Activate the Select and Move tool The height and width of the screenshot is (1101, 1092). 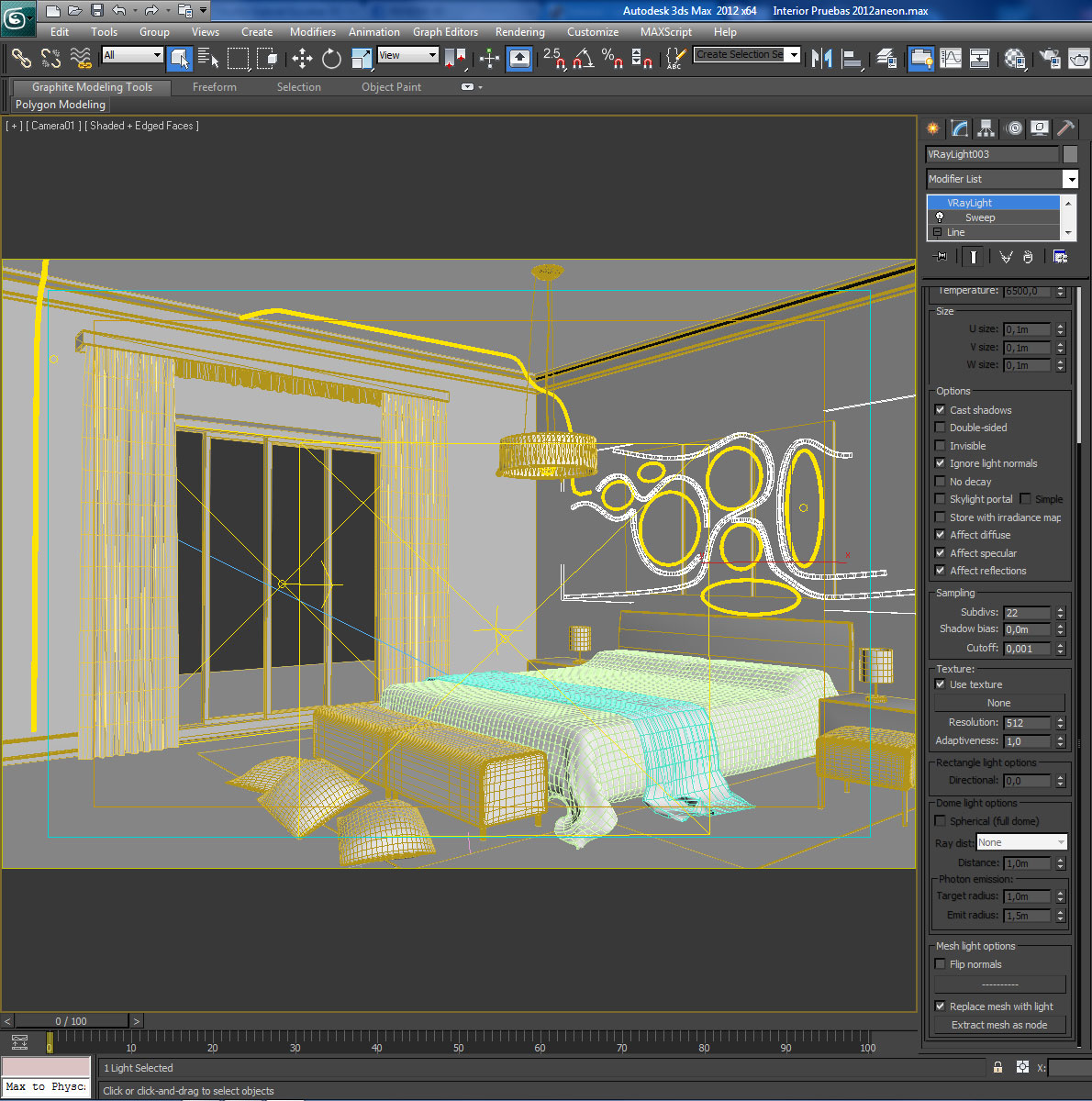301,58
